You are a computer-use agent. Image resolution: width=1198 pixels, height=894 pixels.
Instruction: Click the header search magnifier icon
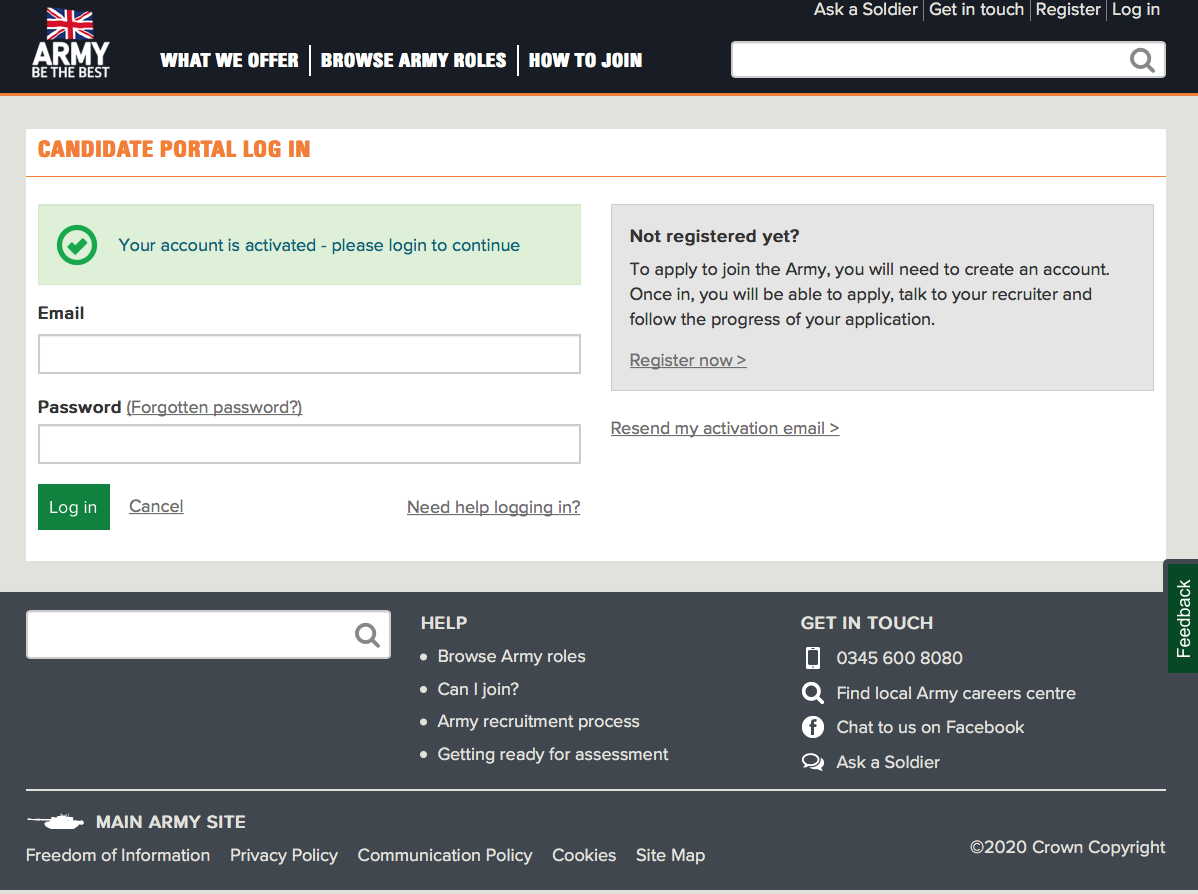(x=1142, y=60)
